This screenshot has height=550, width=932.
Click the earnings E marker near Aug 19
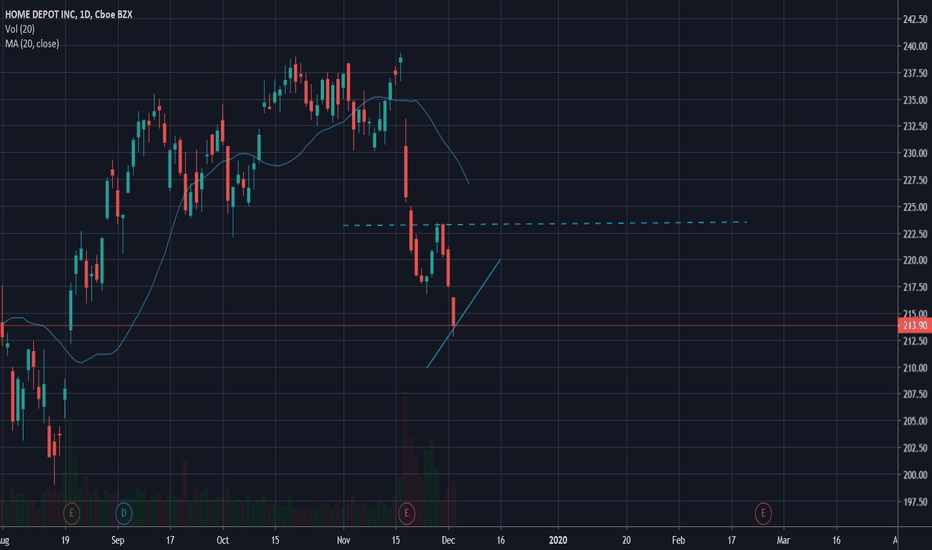point(71,513)
